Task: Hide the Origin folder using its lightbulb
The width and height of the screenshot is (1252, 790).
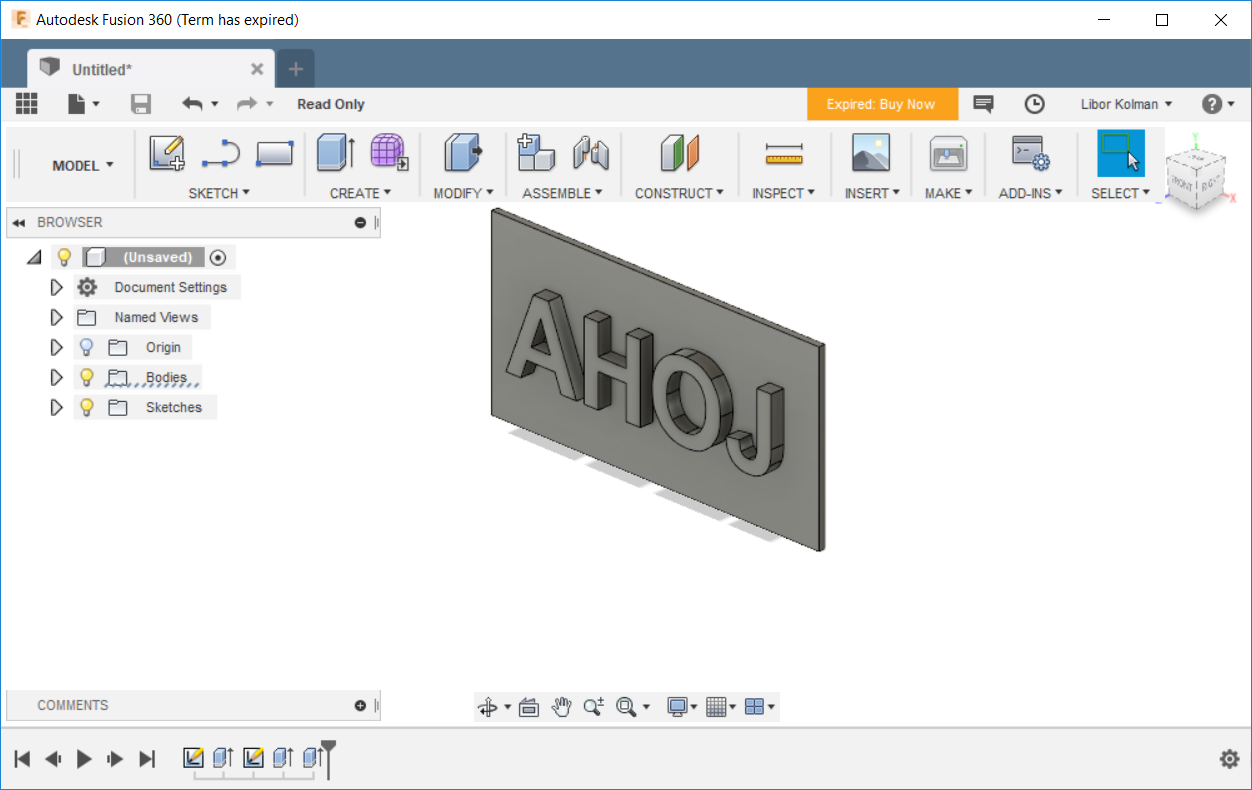Action: pyautogui.click(x=87, y=347)
